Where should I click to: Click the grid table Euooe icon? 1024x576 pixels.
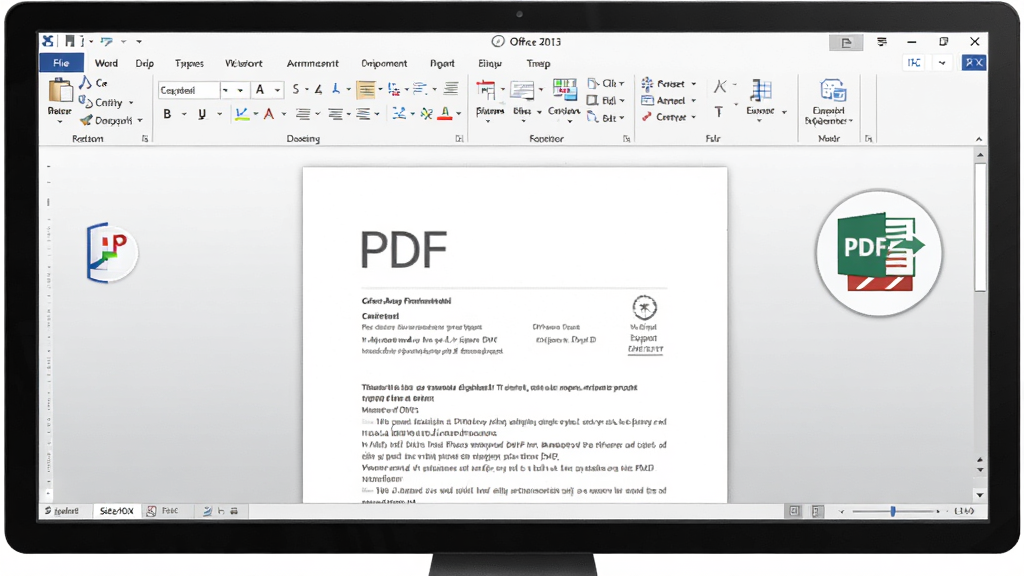tap(761, 90)
